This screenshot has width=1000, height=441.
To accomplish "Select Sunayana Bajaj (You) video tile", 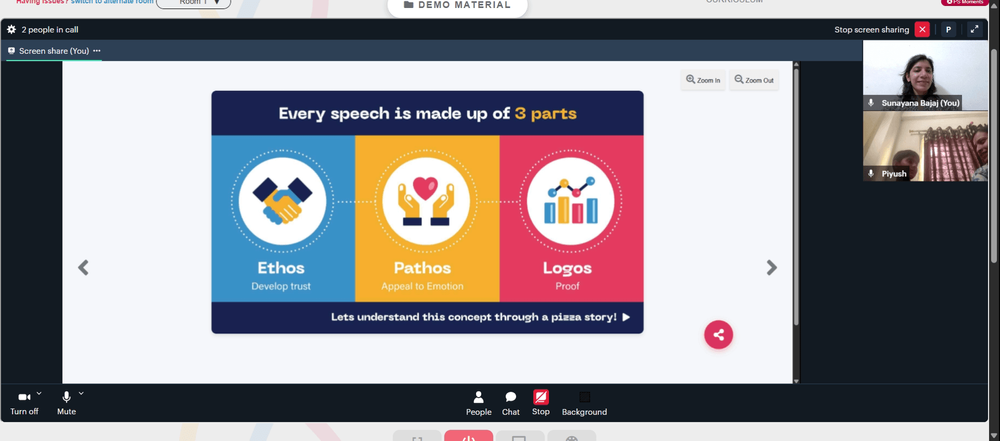I will point(925,75).
